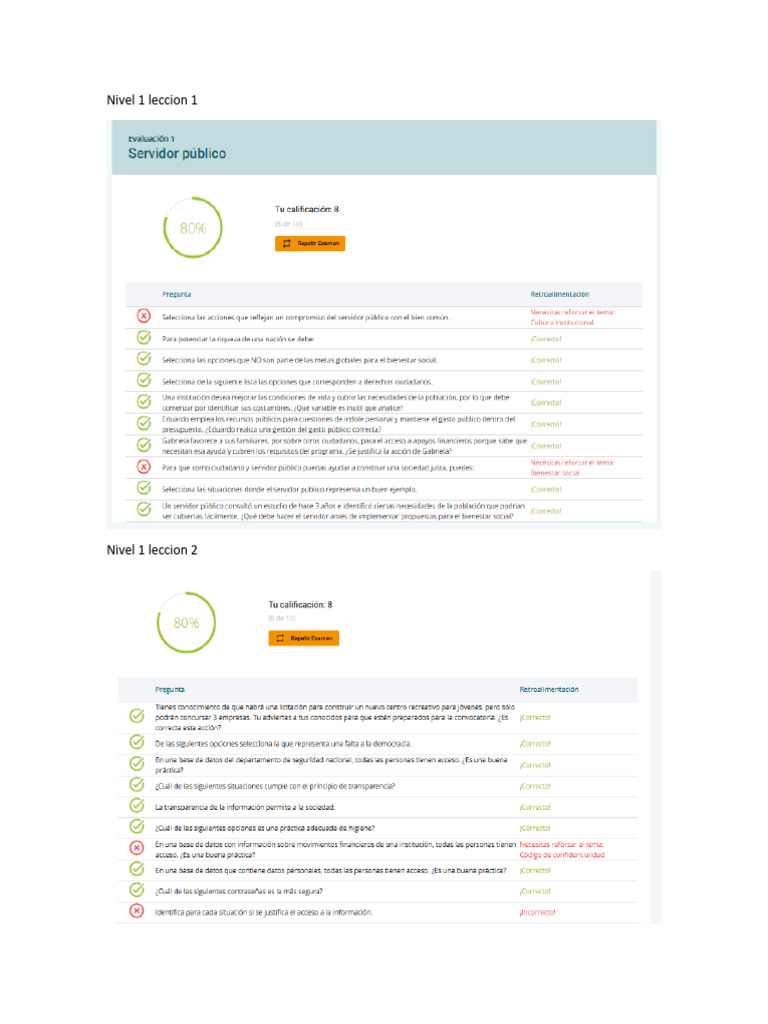The height and width of the screenshot is (1024, 768).
Task: Click green check beside 'falta a la democracia' question
Action: tap(136, 742)
